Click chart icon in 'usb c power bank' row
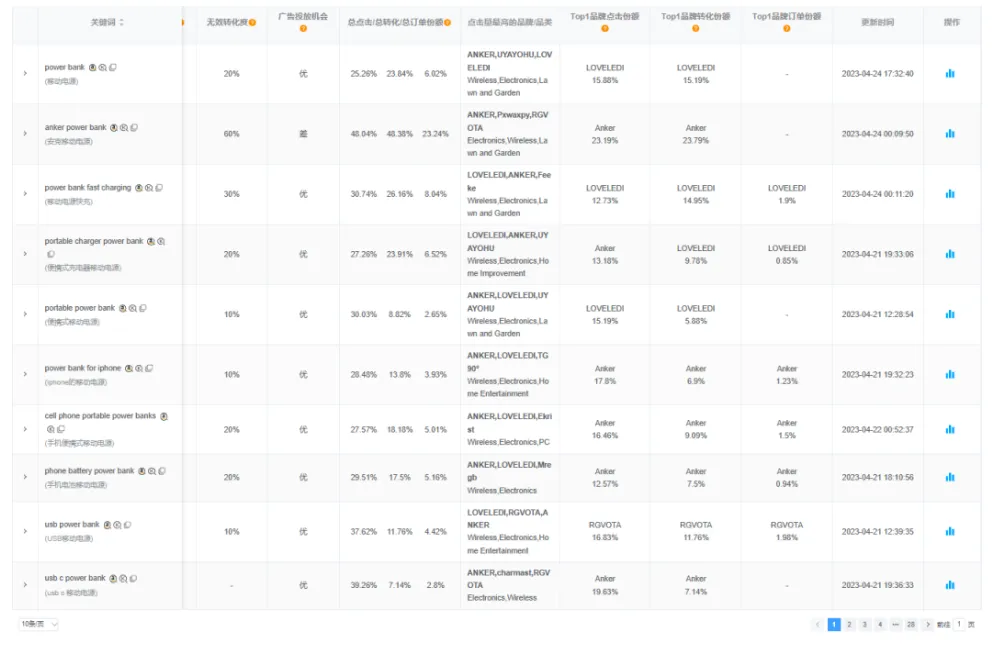Image resolution: width=996 pixels, height=646 pixels. pos(950,585)
